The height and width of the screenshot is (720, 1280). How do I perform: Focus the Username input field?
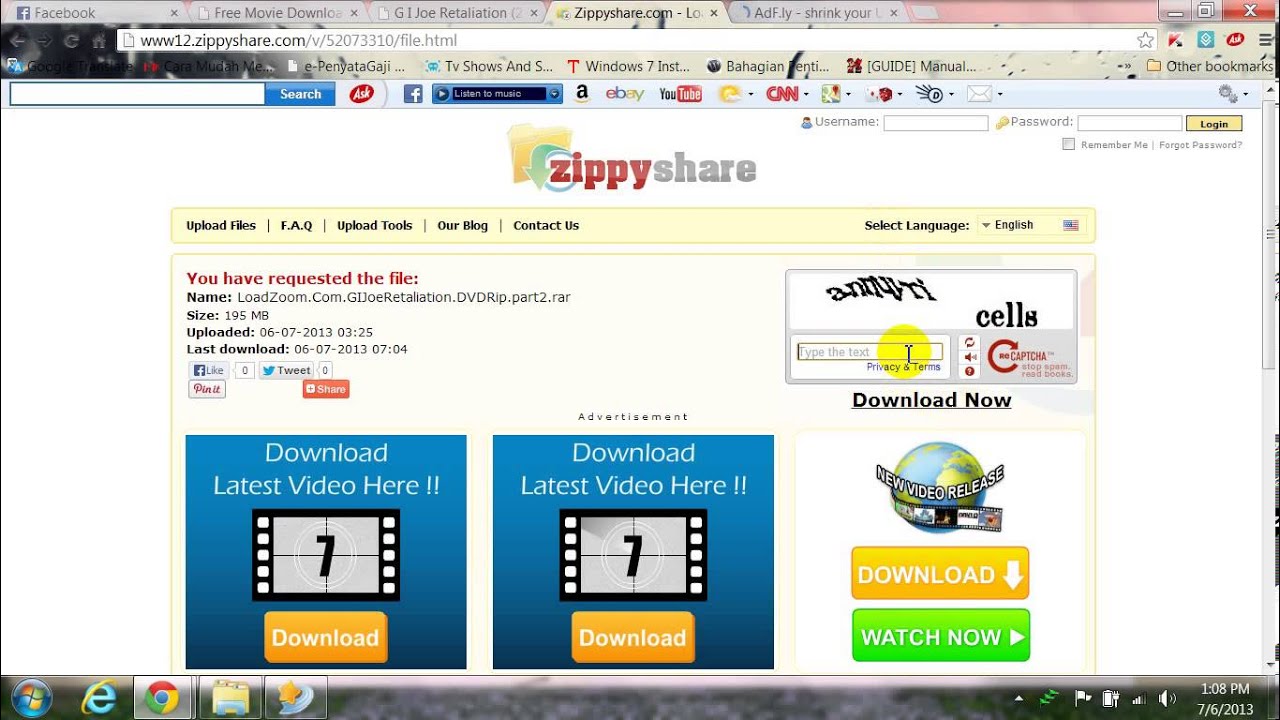coord(935,123)
